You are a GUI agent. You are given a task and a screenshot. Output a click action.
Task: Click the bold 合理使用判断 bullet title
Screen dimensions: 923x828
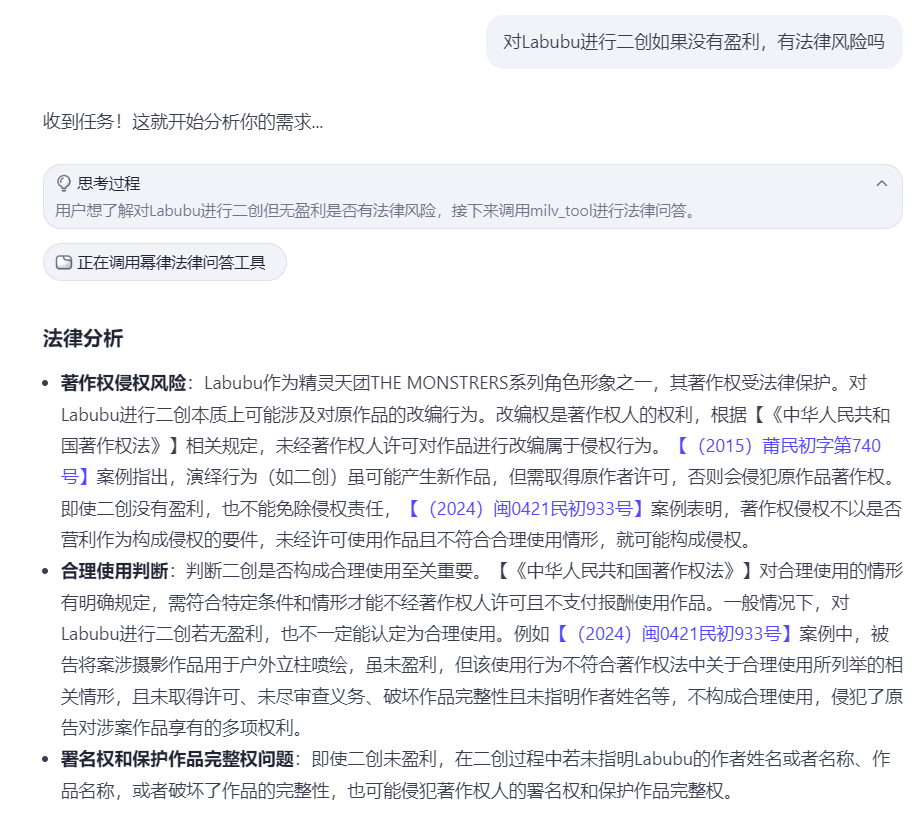[x=114, y=571]
